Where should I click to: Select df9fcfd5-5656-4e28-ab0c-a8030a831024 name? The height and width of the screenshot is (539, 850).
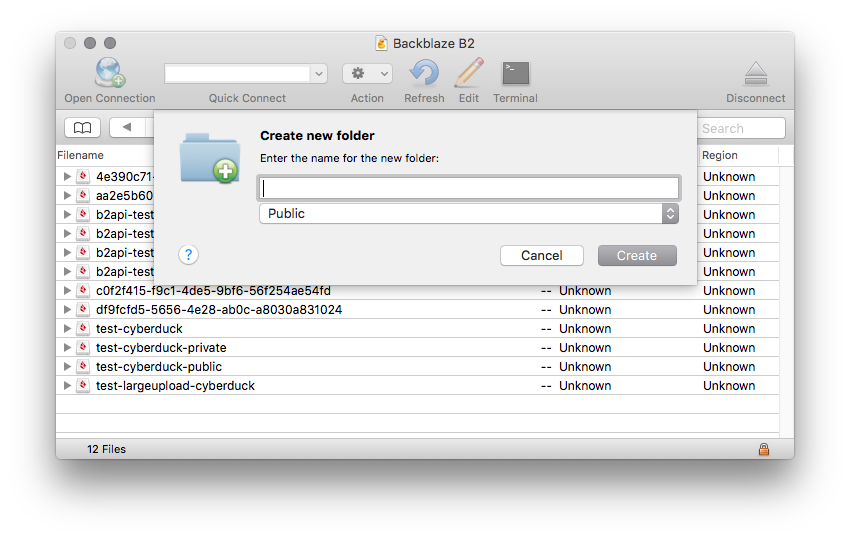219,310
